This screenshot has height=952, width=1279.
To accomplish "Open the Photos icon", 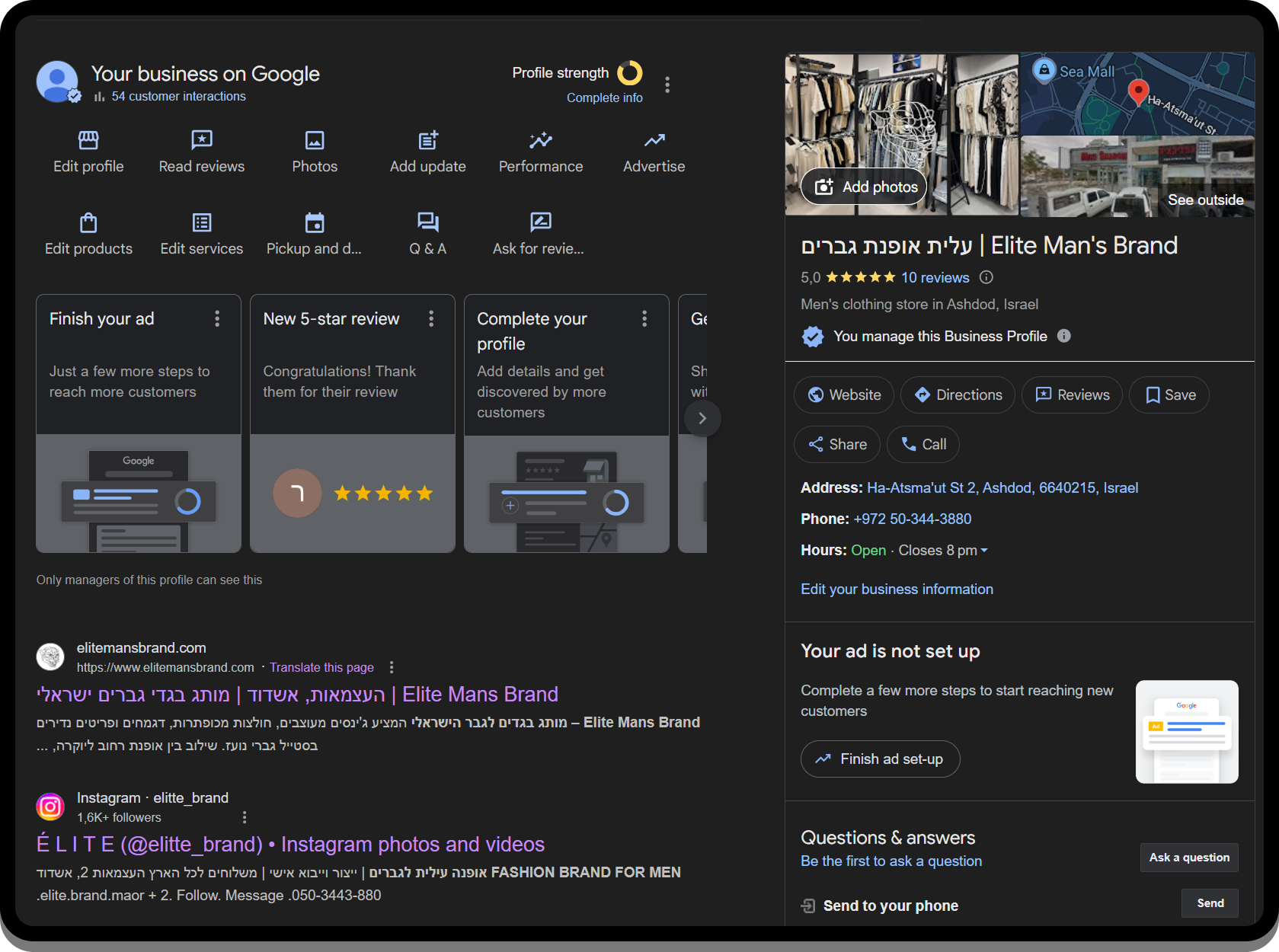I will (315, 140).
